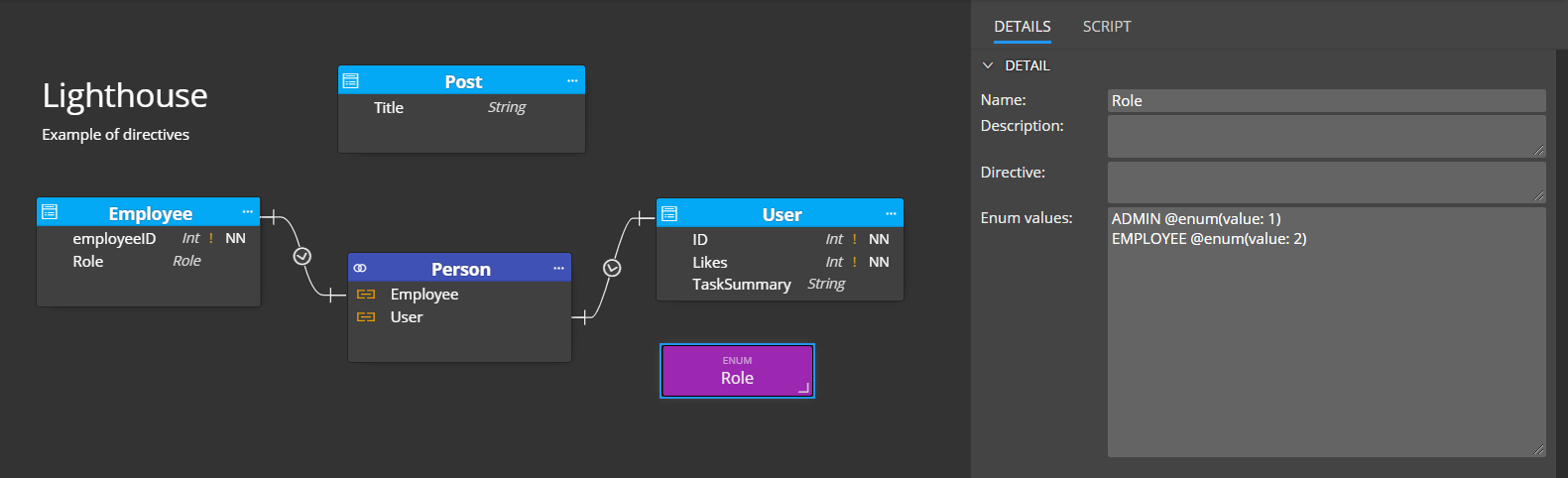1568x478 pixels.
Task: Select the Person union header
Action: pos(460,268)
